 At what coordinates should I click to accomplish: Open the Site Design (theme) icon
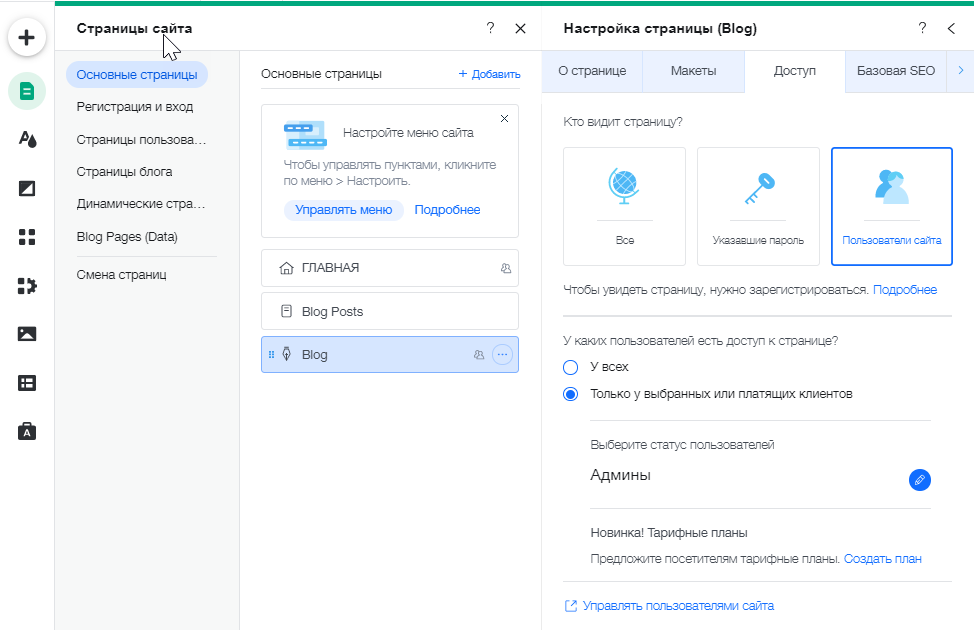[27, 140]
